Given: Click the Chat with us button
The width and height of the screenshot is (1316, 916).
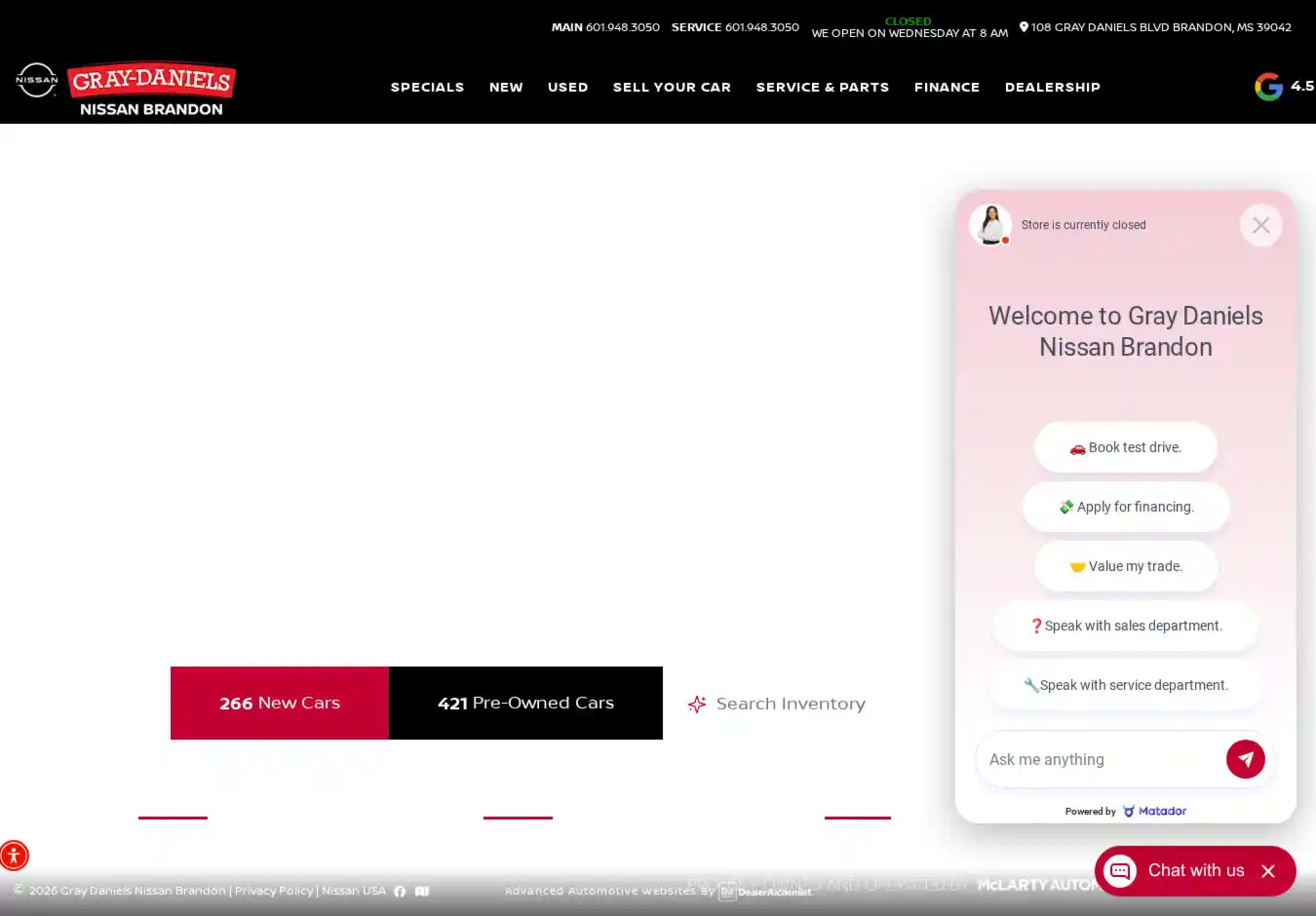Looking at the screenshot, I should point(1196,871).
